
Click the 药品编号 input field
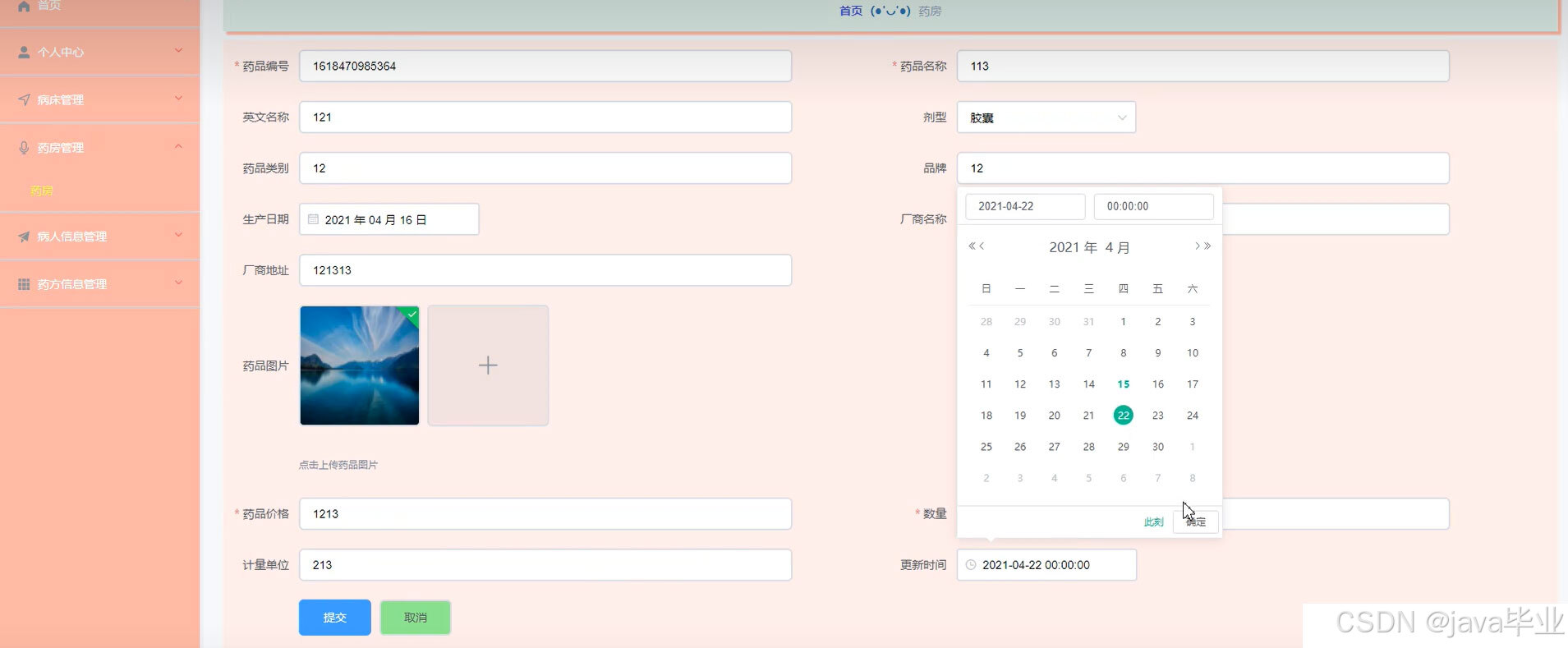coord(545,67)
